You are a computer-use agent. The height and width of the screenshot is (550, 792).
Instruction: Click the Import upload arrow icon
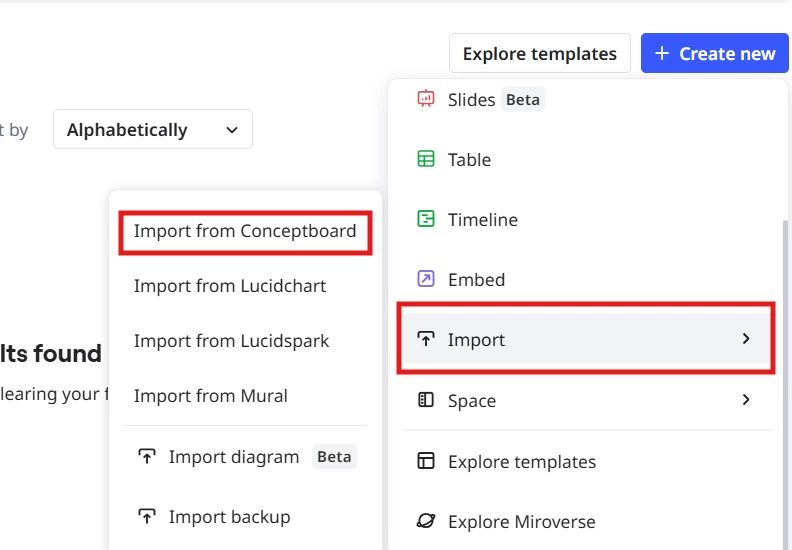[426, 339]
